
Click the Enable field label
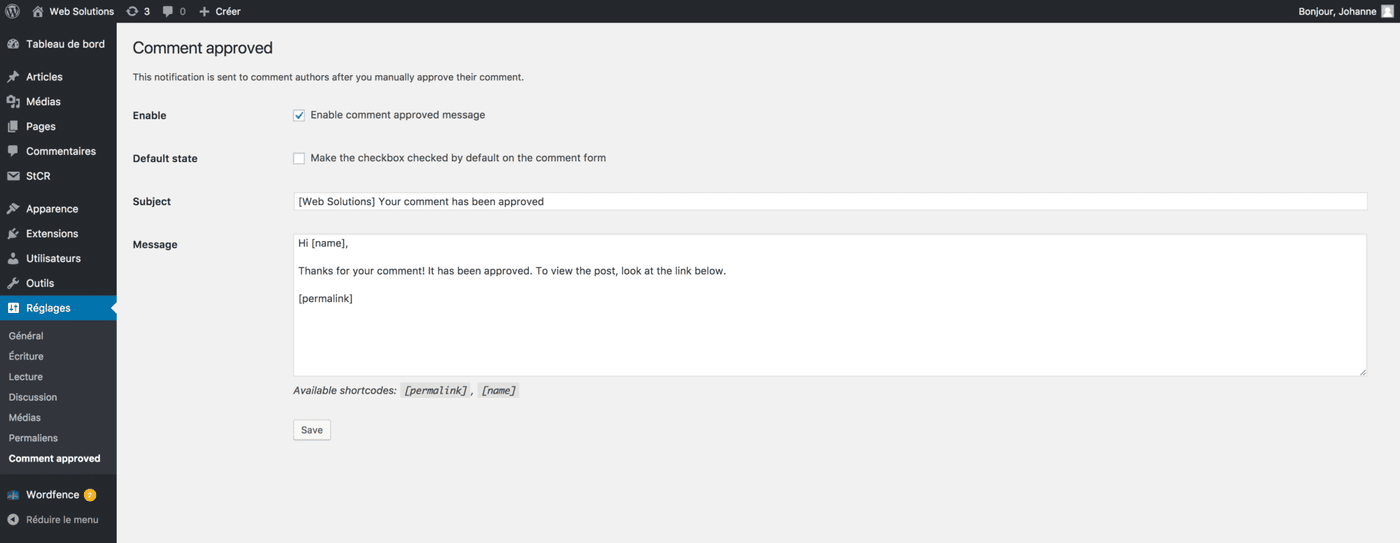pos(150,116)
